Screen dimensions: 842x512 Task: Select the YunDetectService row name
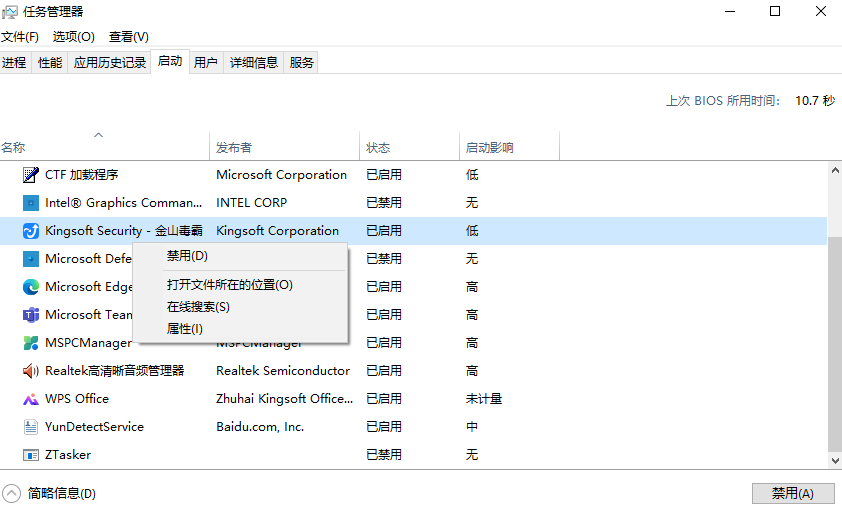tap(95, 427)
